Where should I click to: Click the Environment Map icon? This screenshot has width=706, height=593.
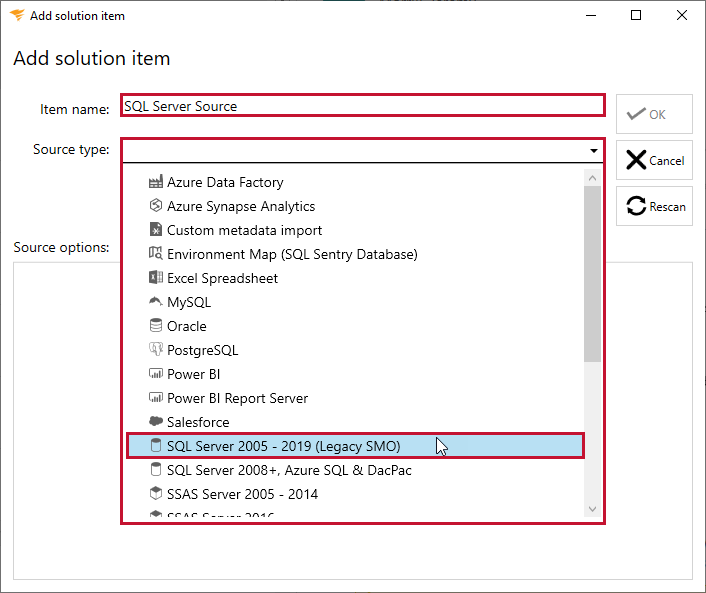point(155,253)
